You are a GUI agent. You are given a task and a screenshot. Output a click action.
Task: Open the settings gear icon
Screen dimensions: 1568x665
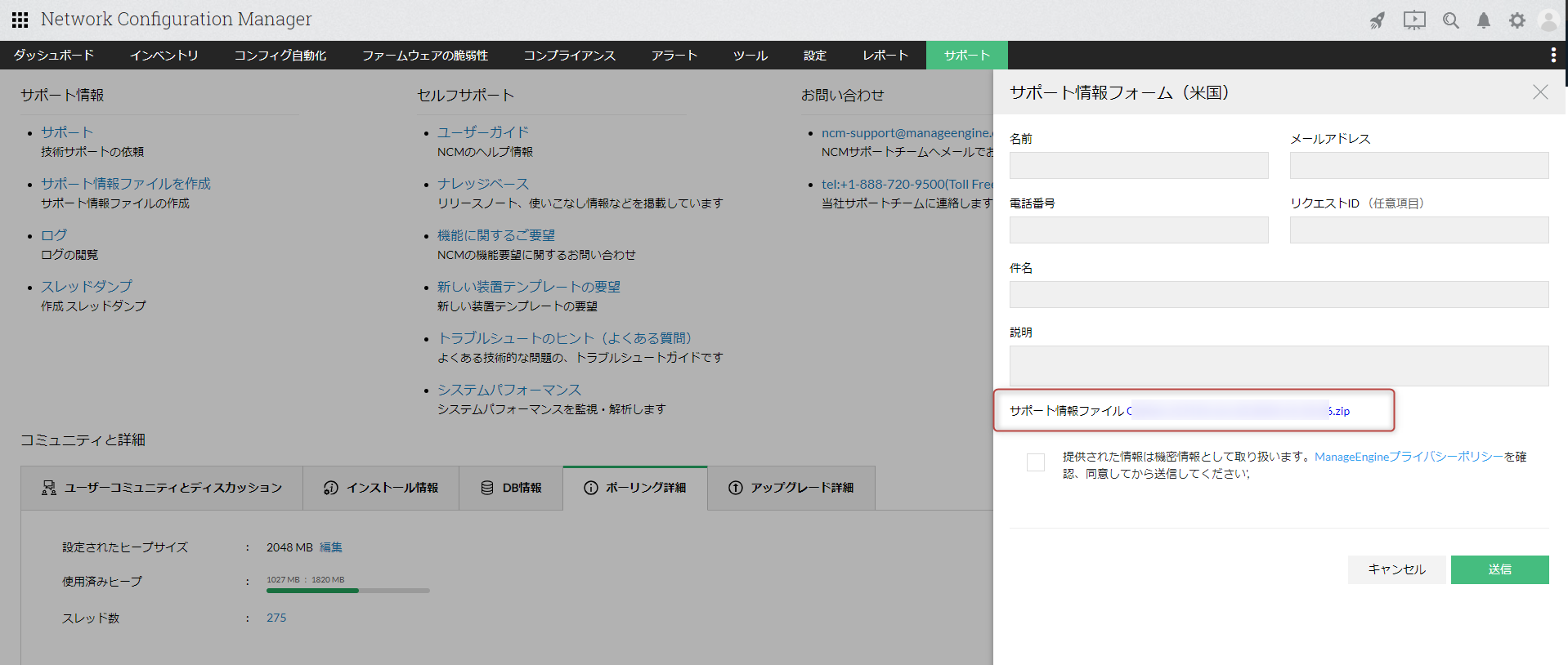point(1517,20)
